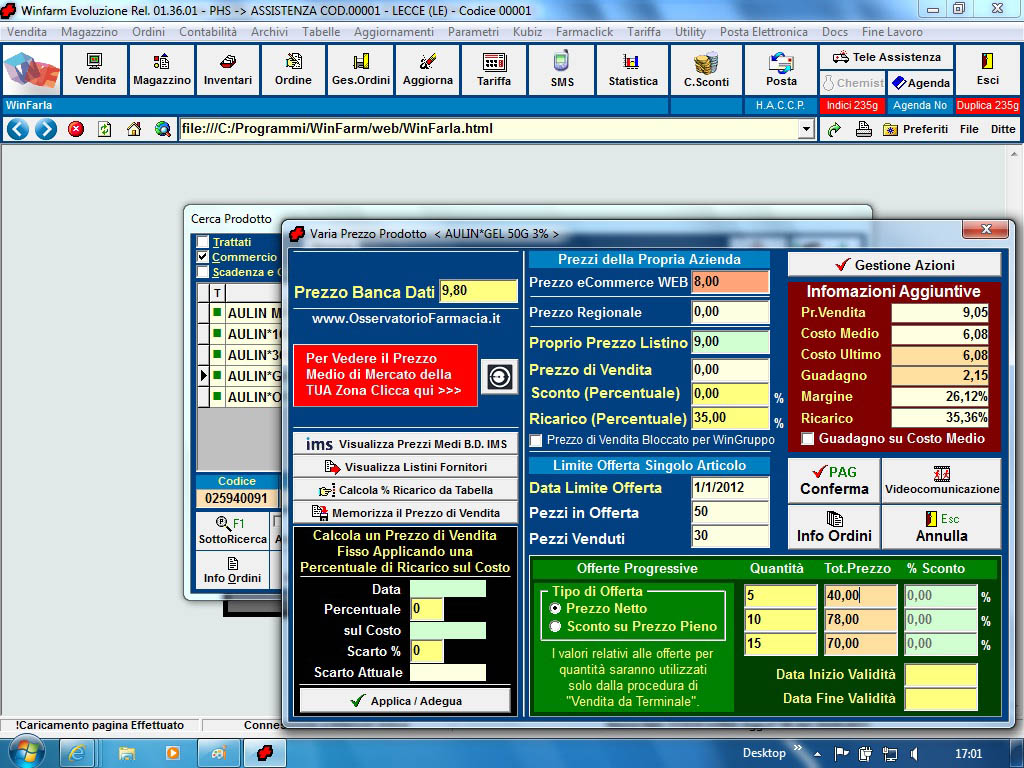This screenshot has width=1024, height=768.
Task: Toggle Guadagno su Costo Medio checkbox
Action: (x=808, y=439)
